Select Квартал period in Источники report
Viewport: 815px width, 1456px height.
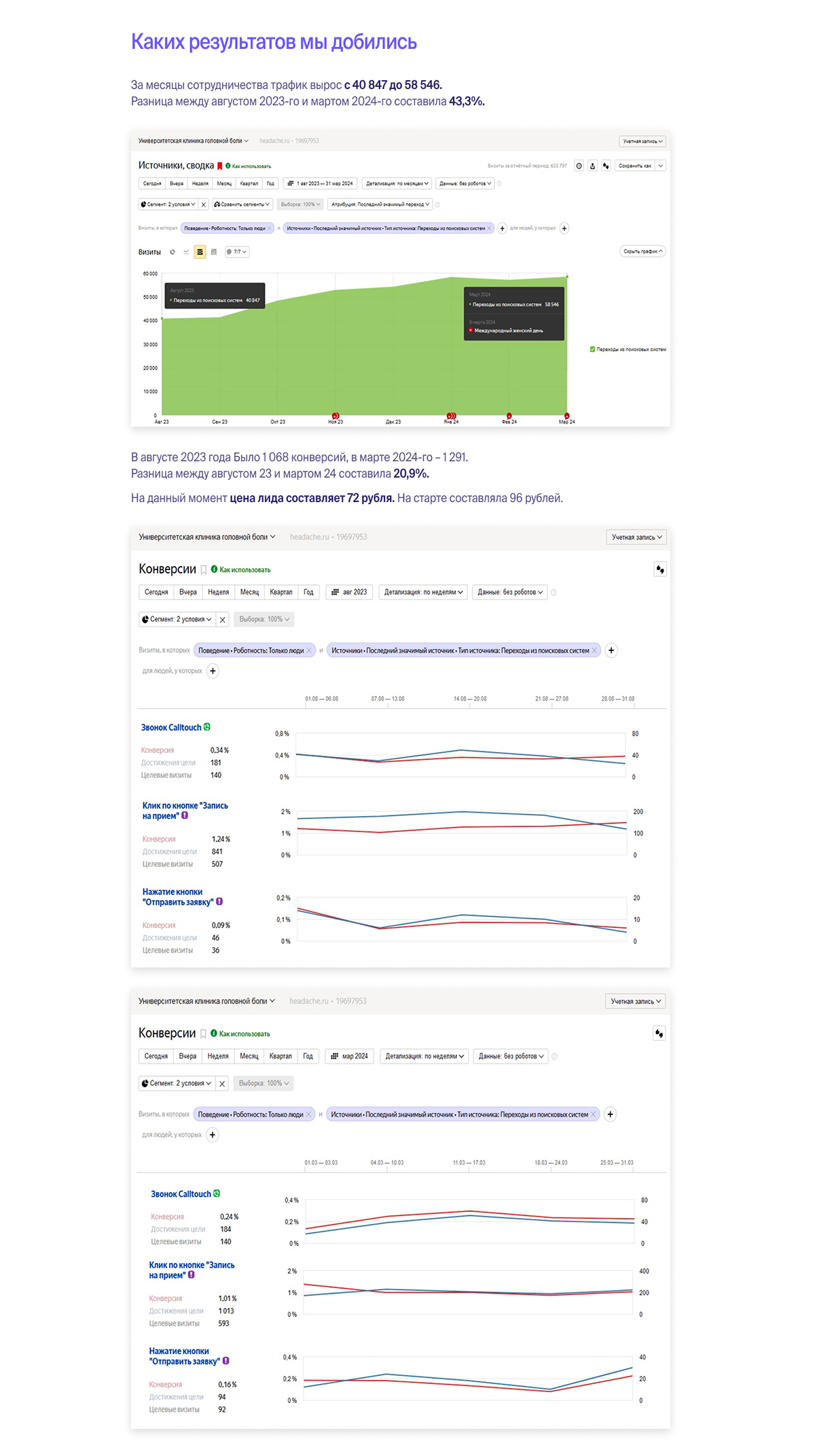coord(249,183)
